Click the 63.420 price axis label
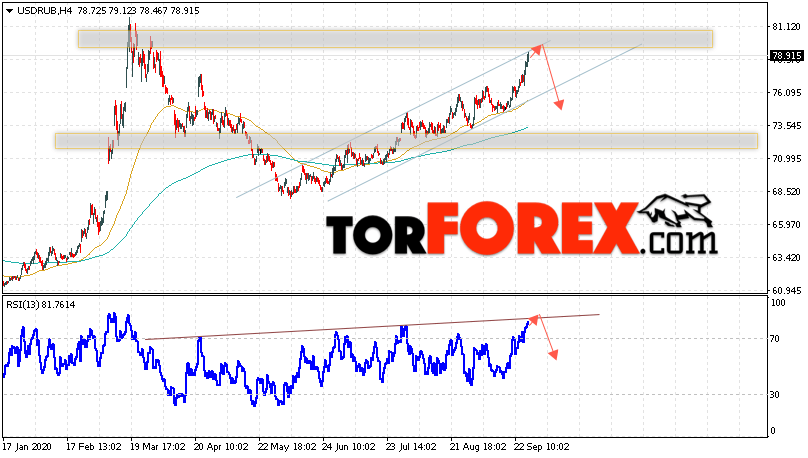The height and width of the screenshot is (458, 808). coord(787,258)
